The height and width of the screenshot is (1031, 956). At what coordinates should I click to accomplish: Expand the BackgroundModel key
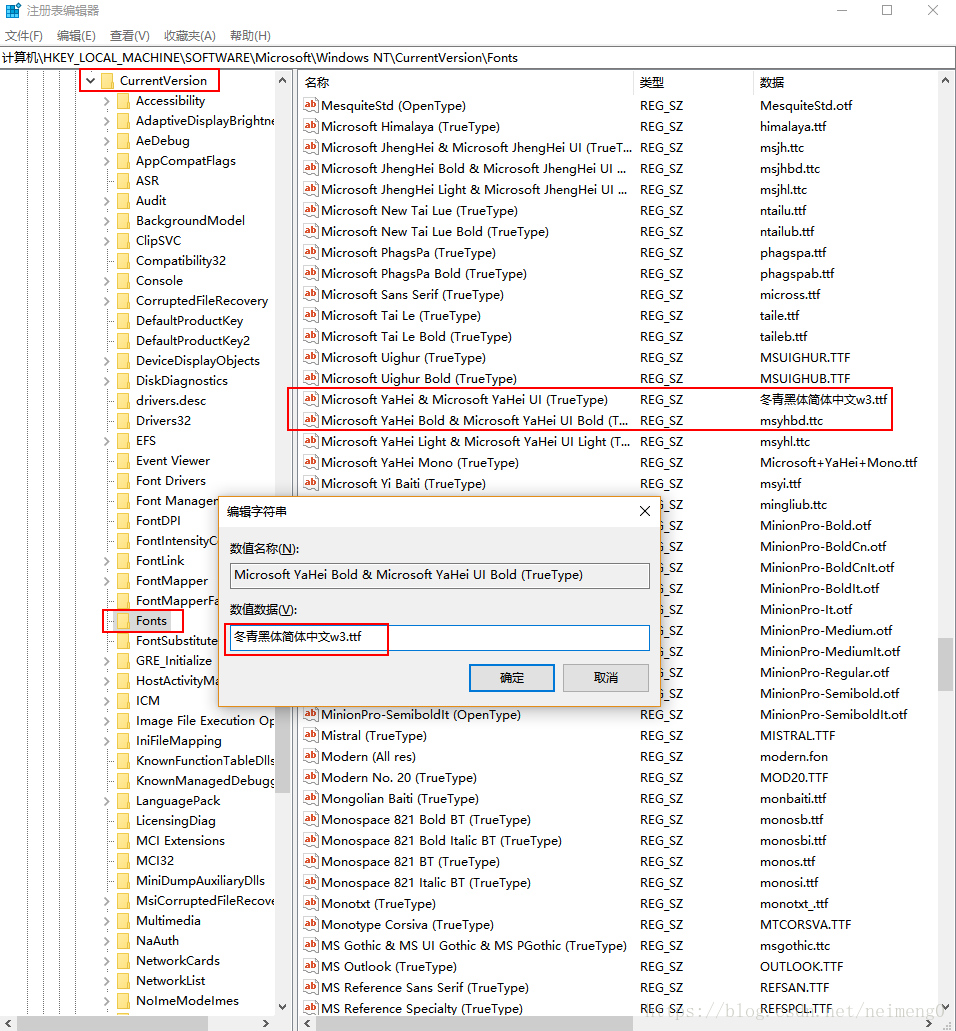[x=107, y=221]
